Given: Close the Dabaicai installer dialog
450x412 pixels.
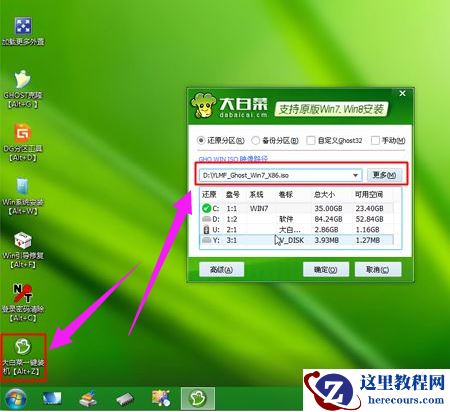Looking at the screenshot, I should tap(402, 94).
